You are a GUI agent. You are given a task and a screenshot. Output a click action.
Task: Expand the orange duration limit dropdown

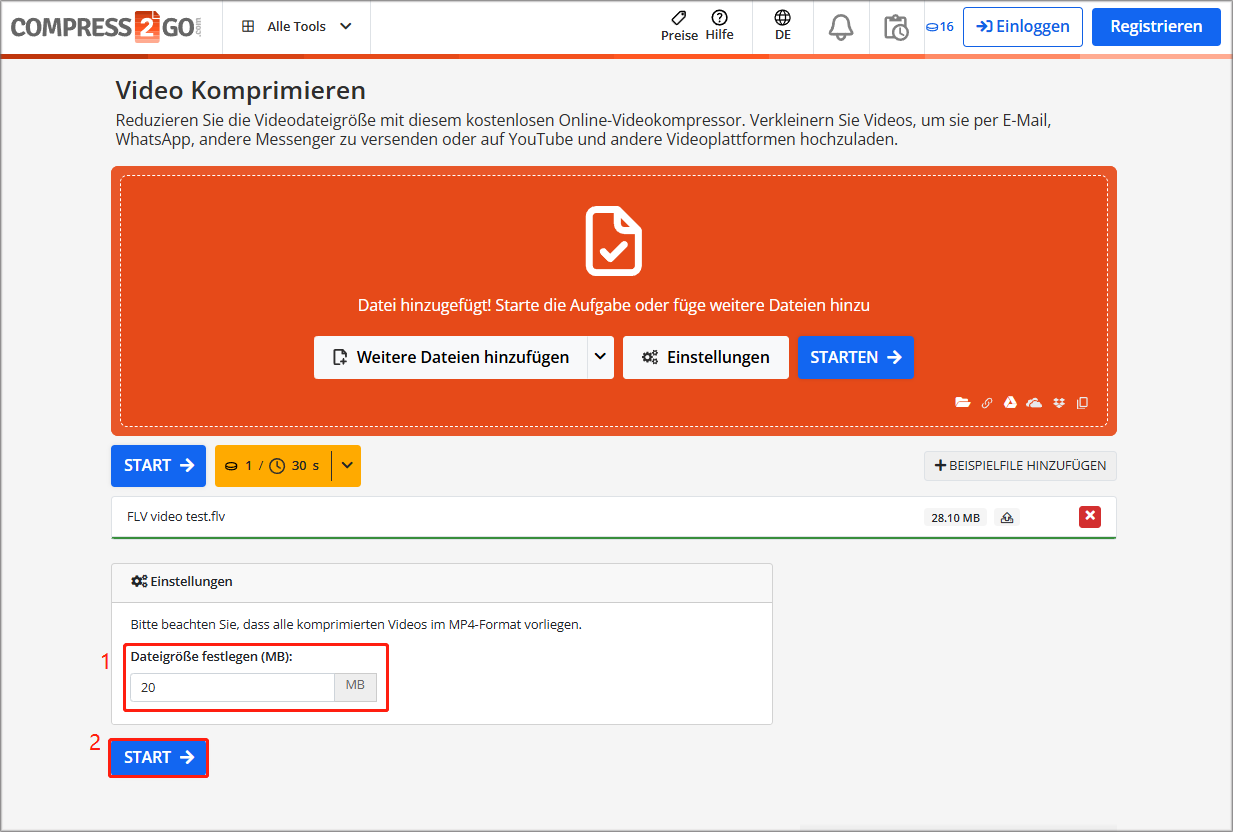point(346,465)
